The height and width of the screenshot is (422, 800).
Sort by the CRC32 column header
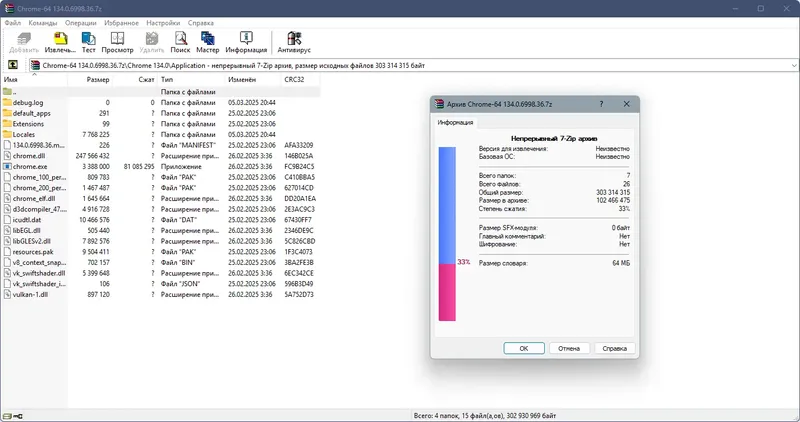click(301, 80)
